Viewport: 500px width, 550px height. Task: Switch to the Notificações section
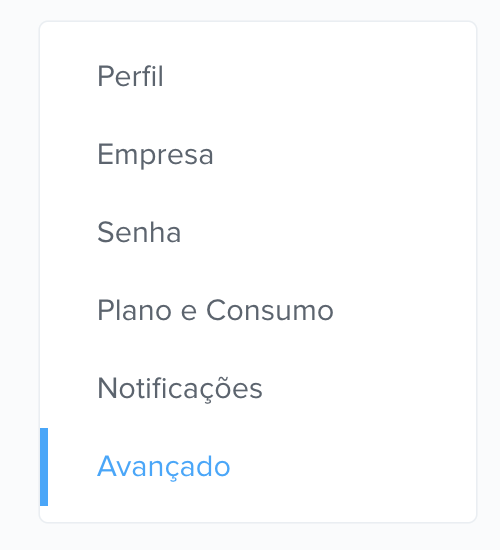180,388
